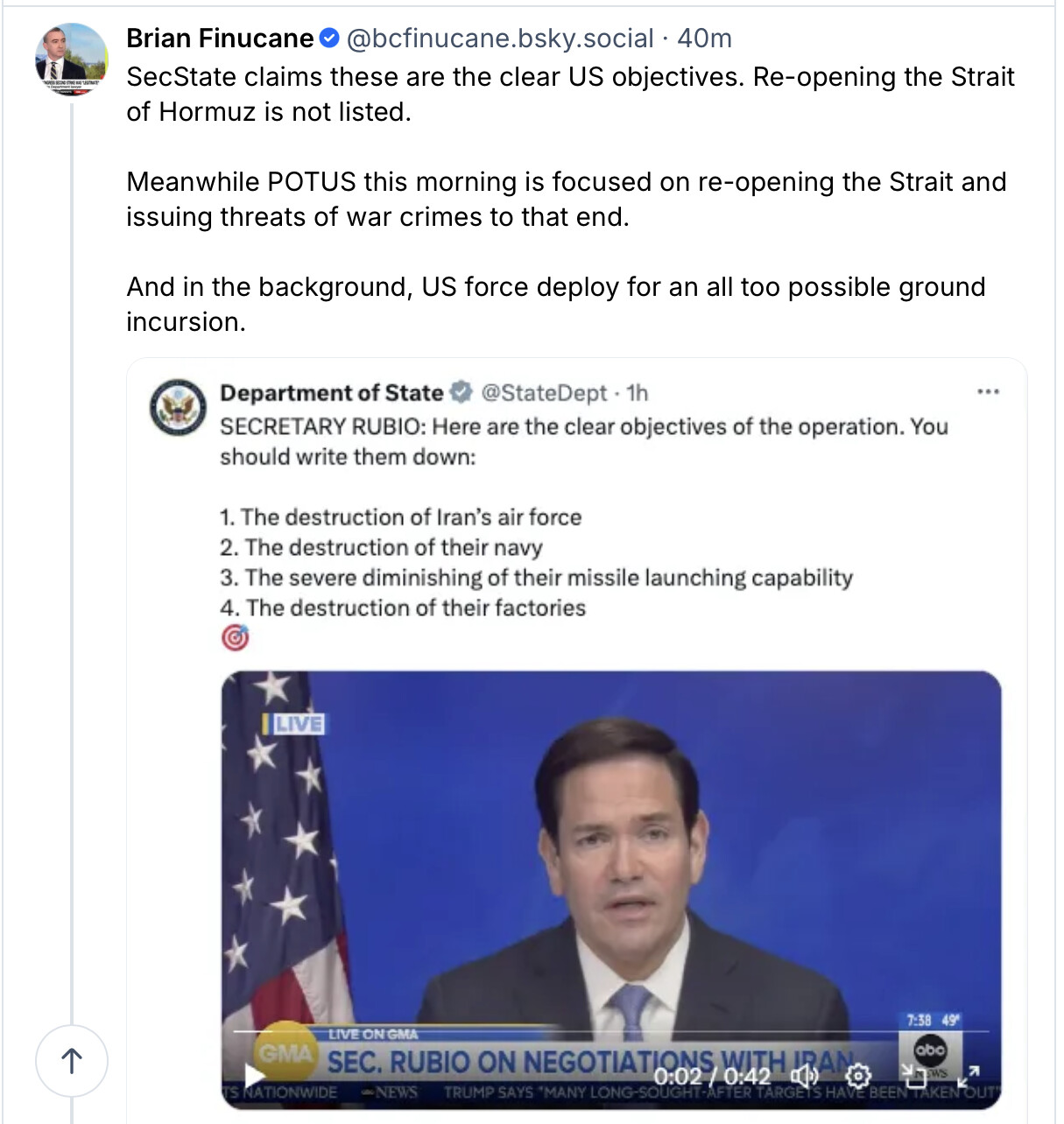Screen dimensions: 1064x1124
Task: Click the Brian Finucane display name
Action: tap(220, 39)
